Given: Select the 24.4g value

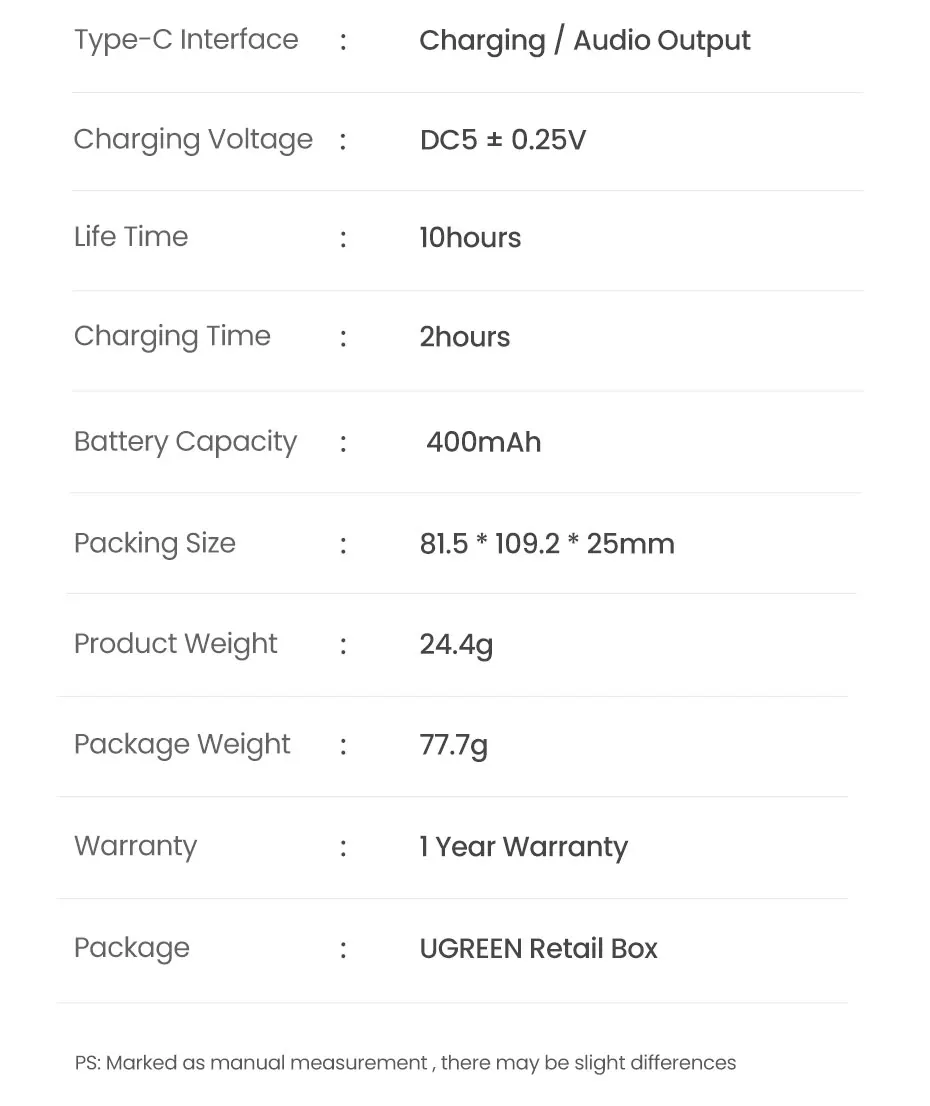Looking at the screenshot, I should point(456,645).
